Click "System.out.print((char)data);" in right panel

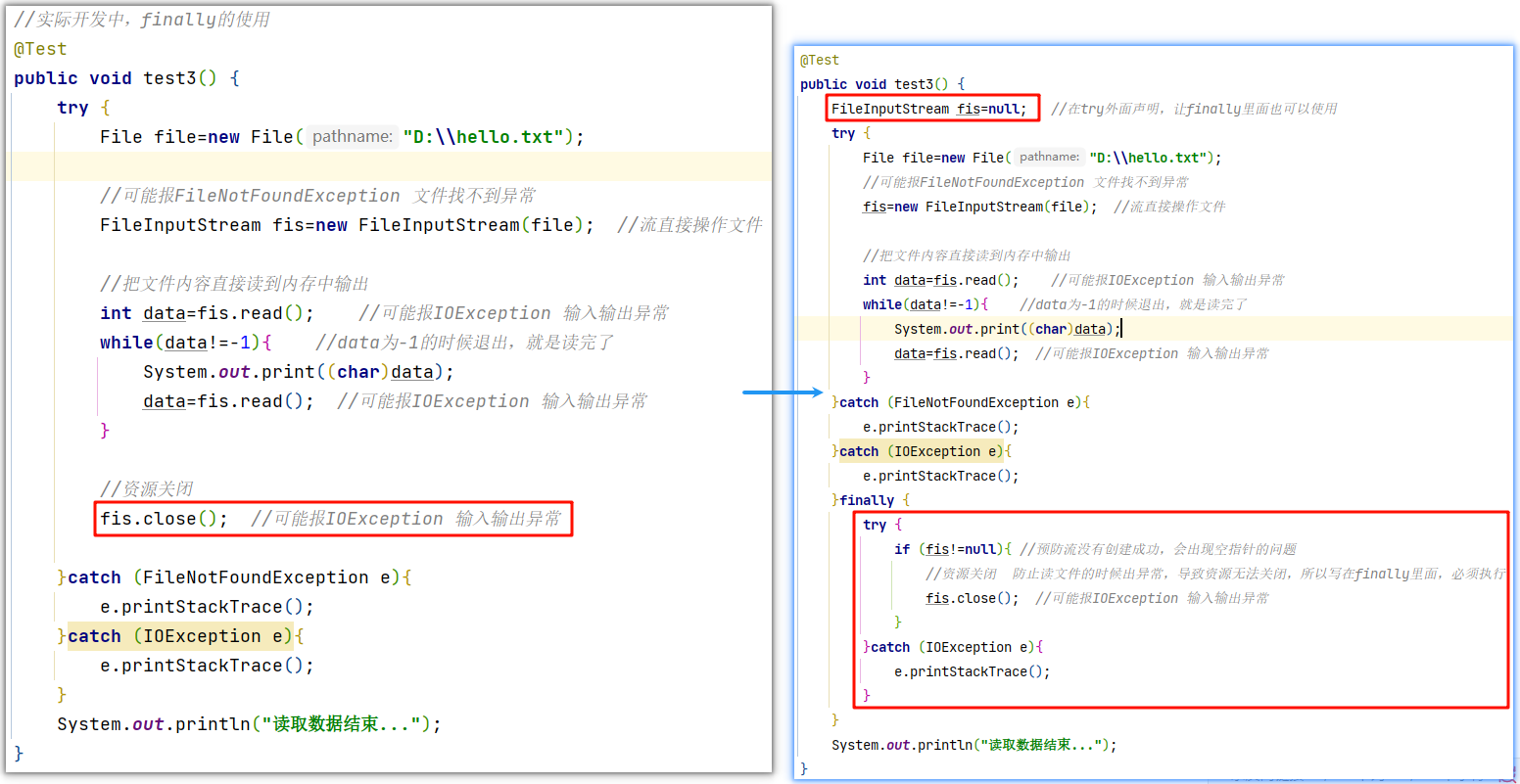(1007, 329)
